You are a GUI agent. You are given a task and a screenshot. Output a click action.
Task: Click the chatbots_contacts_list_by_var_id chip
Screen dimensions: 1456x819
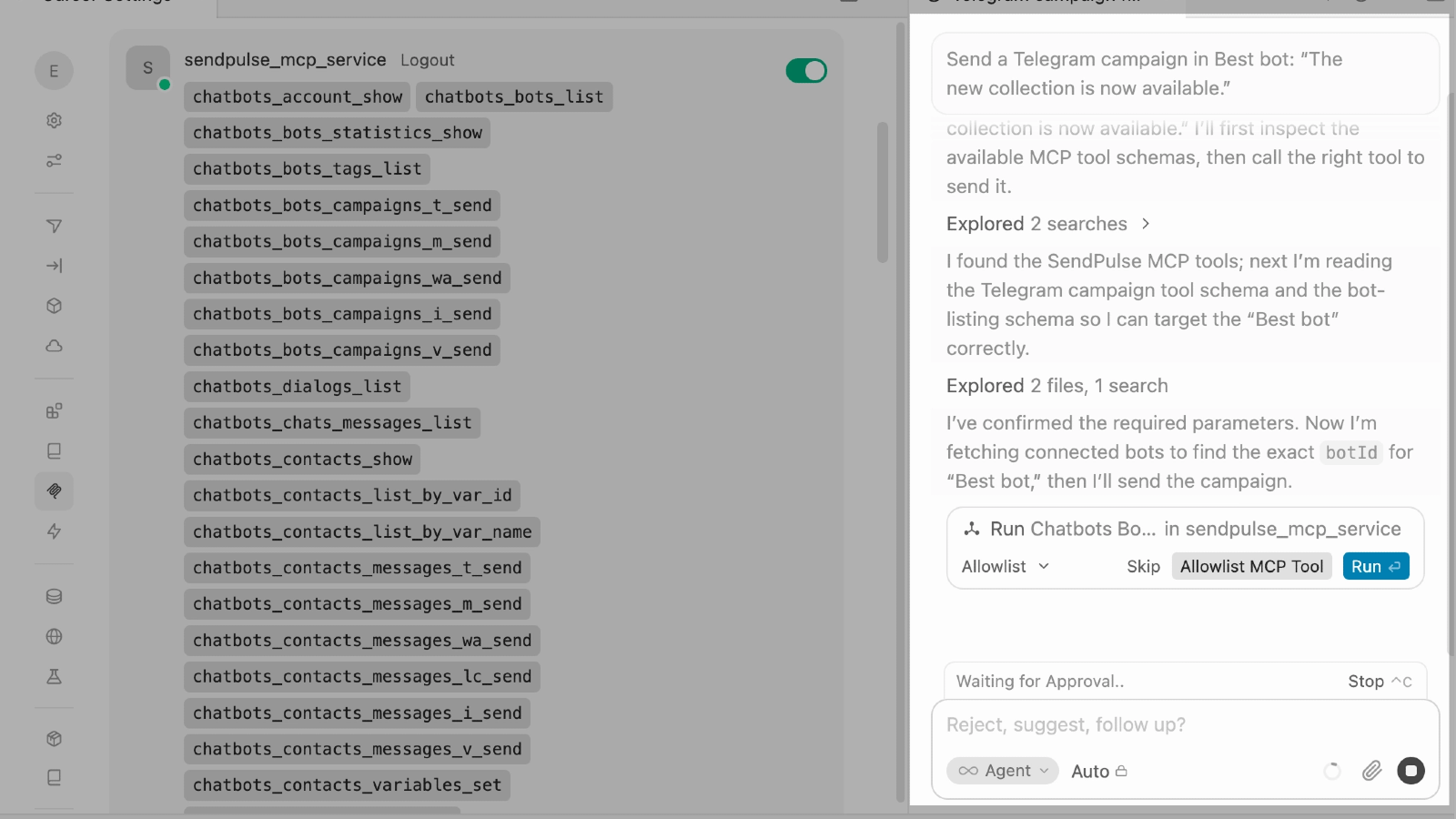(352, 496)
